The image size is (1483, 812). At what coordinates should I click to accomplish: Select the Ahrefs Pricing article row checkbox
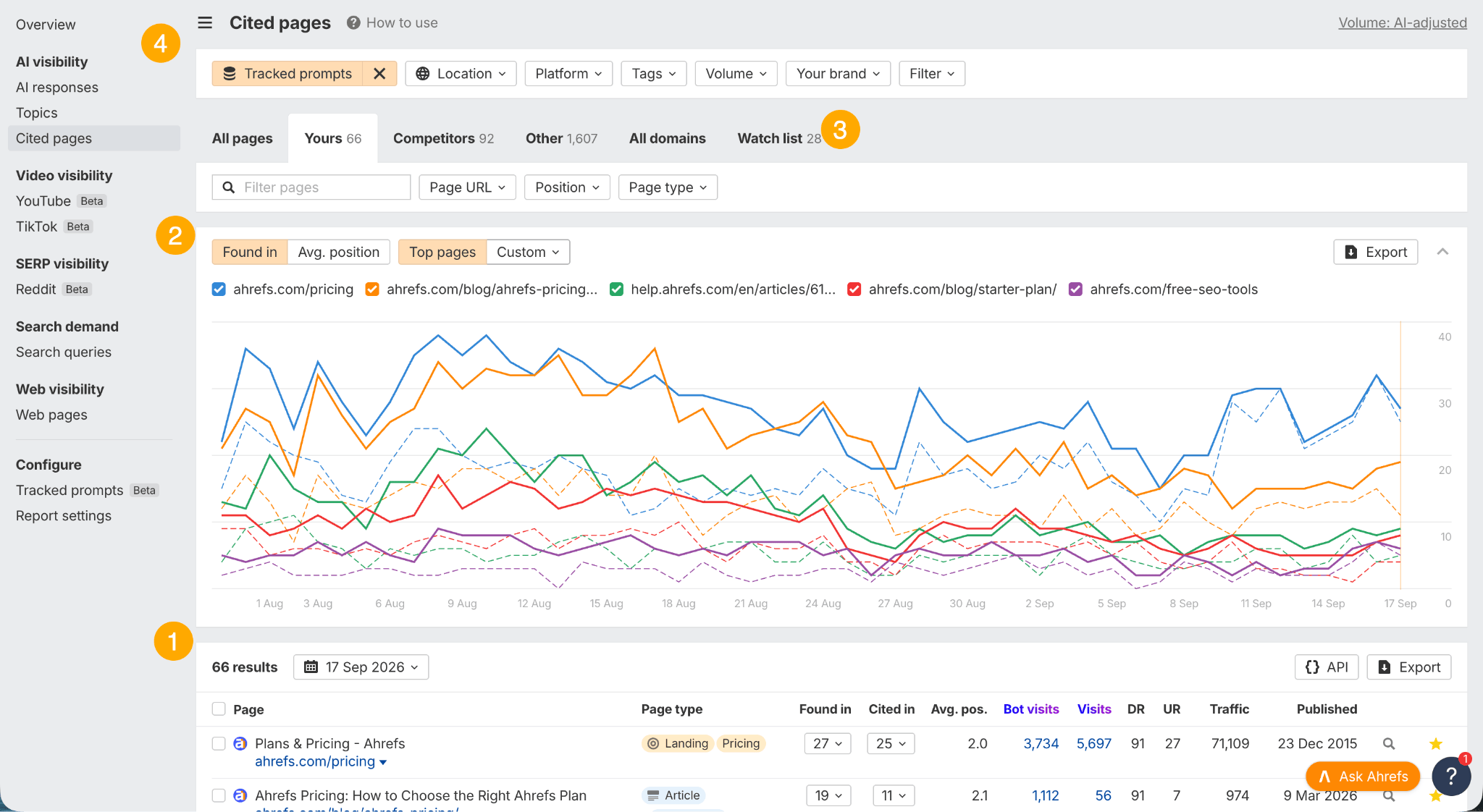tap(219, 795)
